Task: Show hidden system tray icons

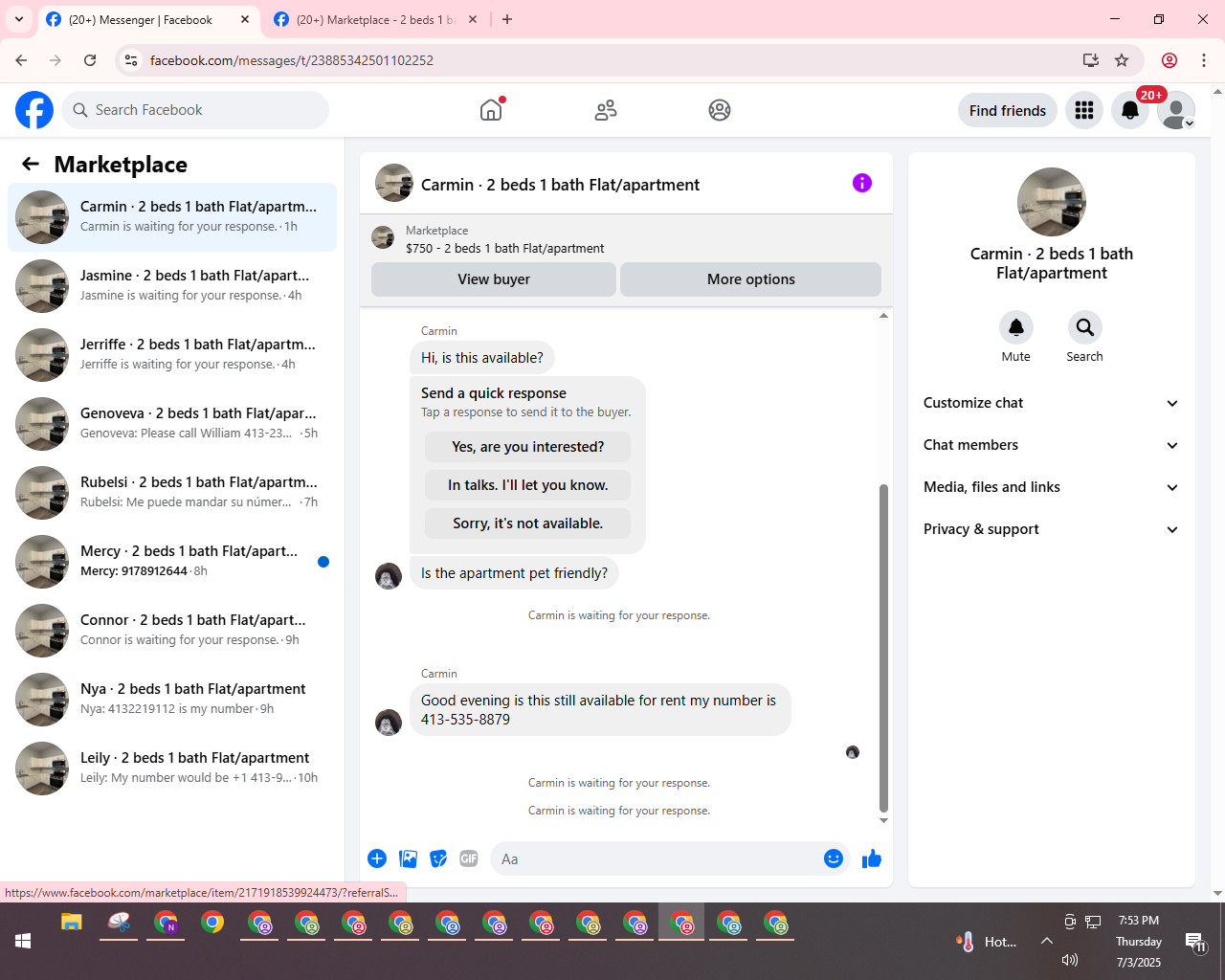Action: point(1047,941)
